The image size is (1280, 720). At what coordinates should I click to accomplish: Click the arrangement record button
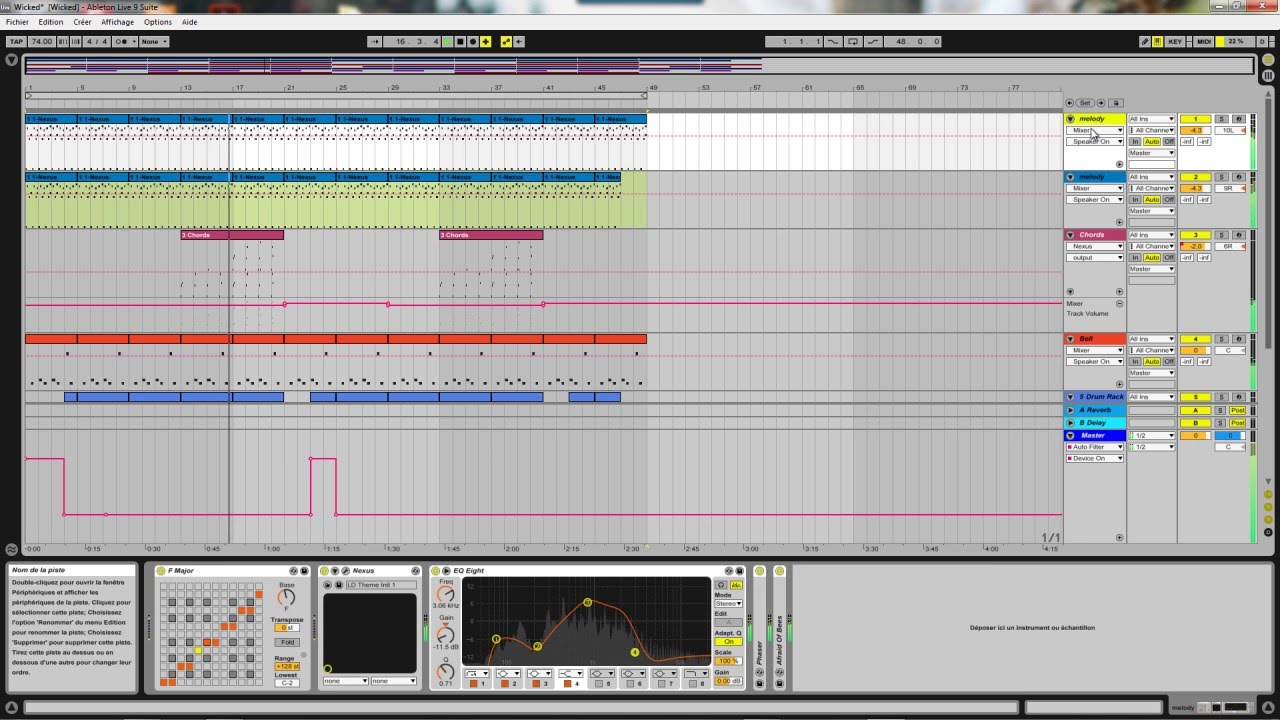coord(472,42)
